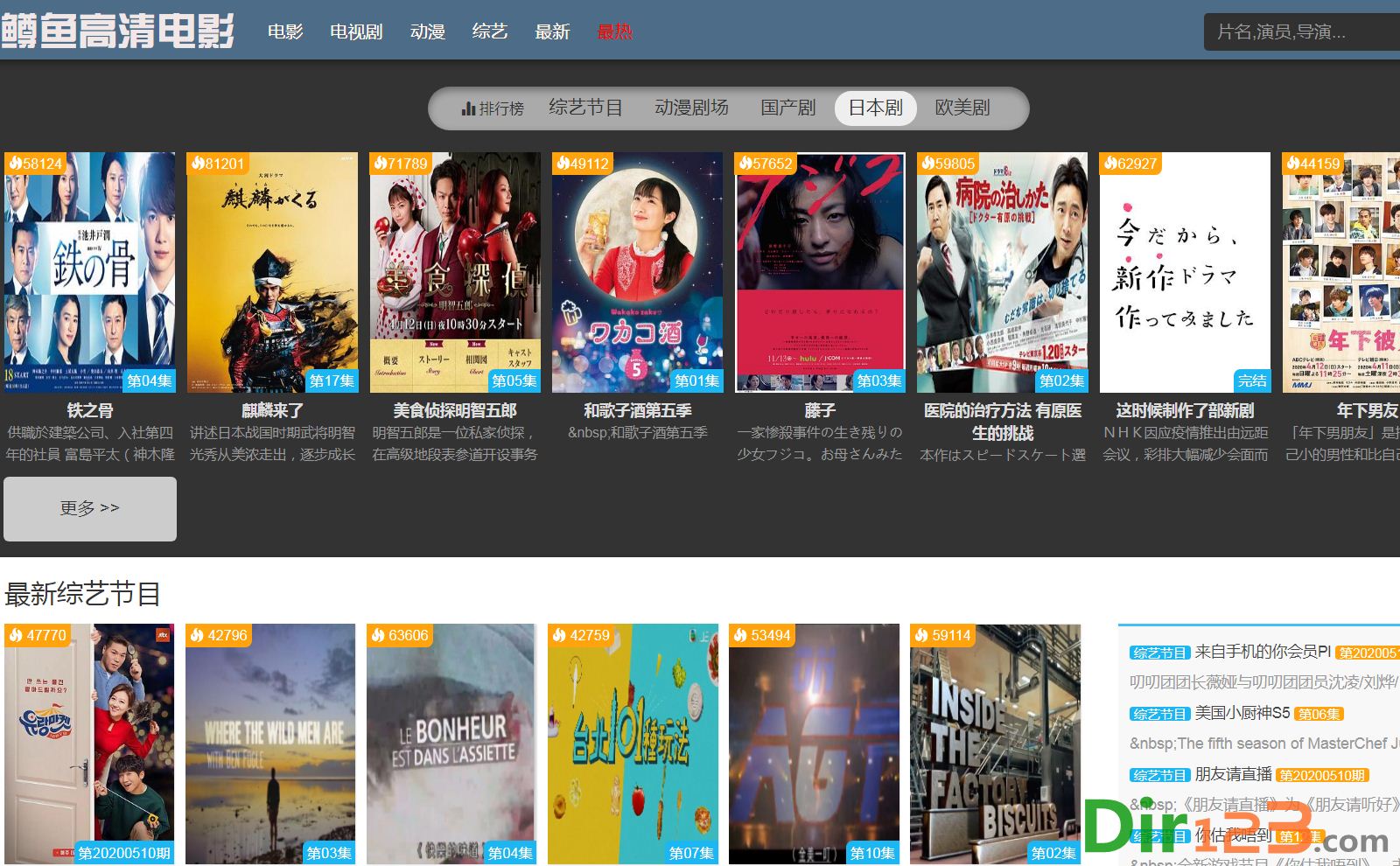Open the 麒麟来了 title link
Screen dimensions: 1400x866
[x=272, y=410]
